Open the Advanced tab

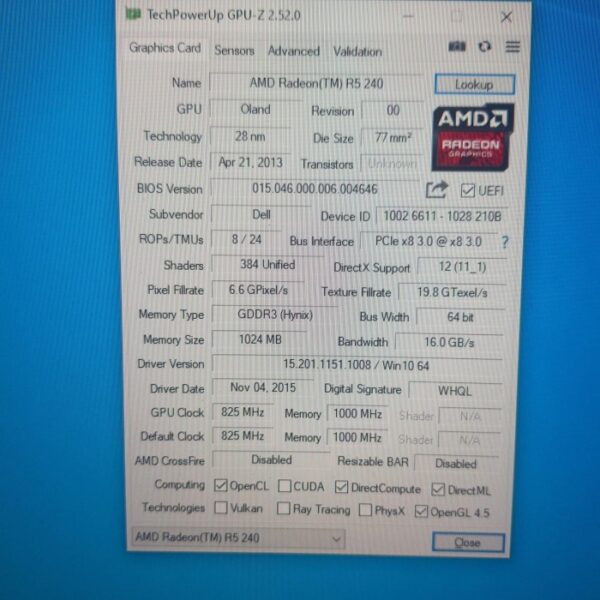(x=293, y=51)
